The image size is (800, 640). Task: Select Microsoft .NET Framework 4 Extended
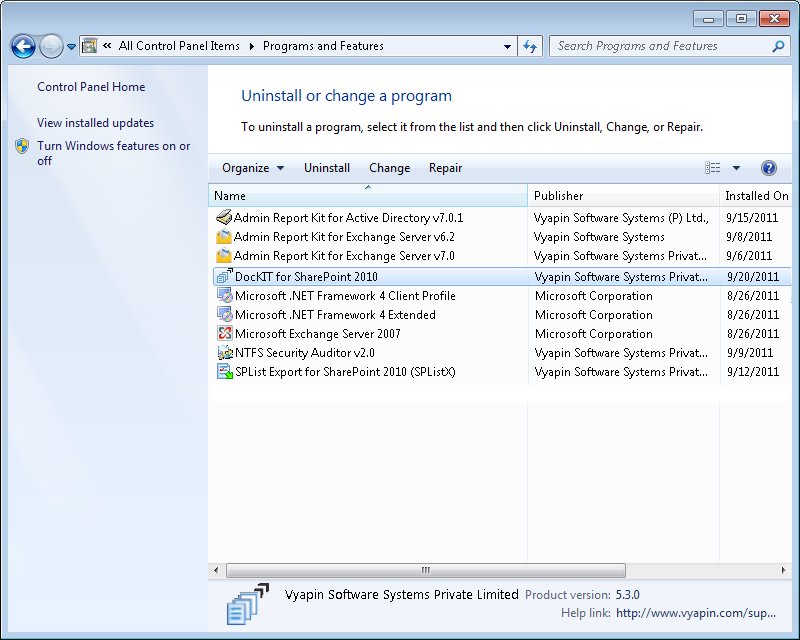[335, 315]
